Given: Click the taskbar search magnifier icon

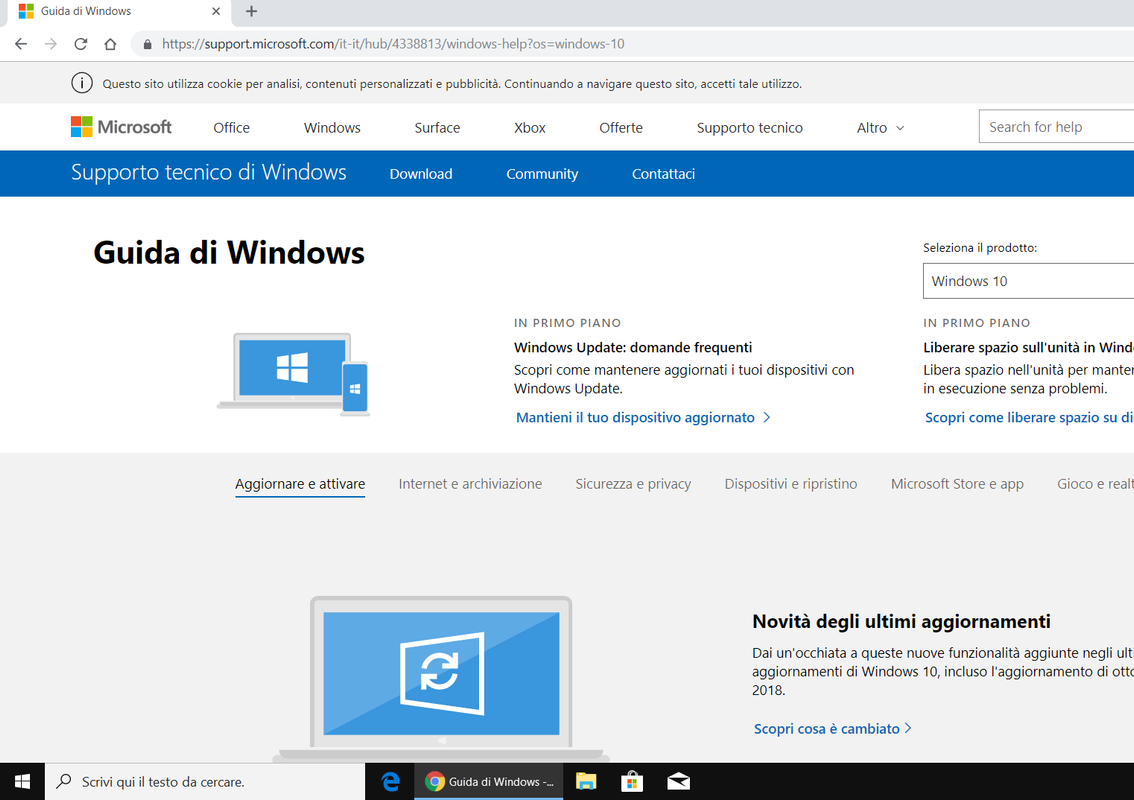Looking at the screenshot, I should 64,781.
